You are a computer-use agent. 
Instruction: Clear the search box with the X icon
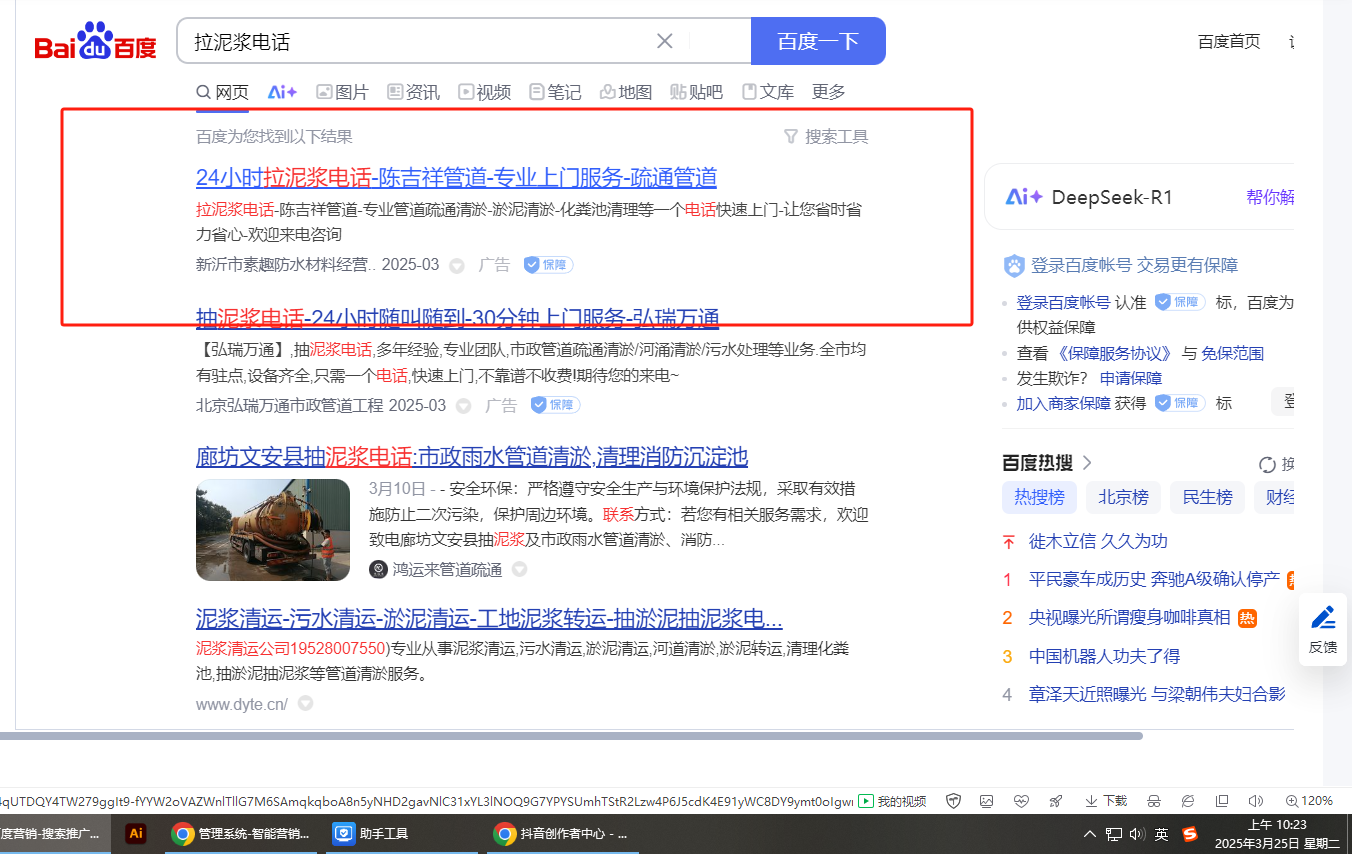coord(665,41)
